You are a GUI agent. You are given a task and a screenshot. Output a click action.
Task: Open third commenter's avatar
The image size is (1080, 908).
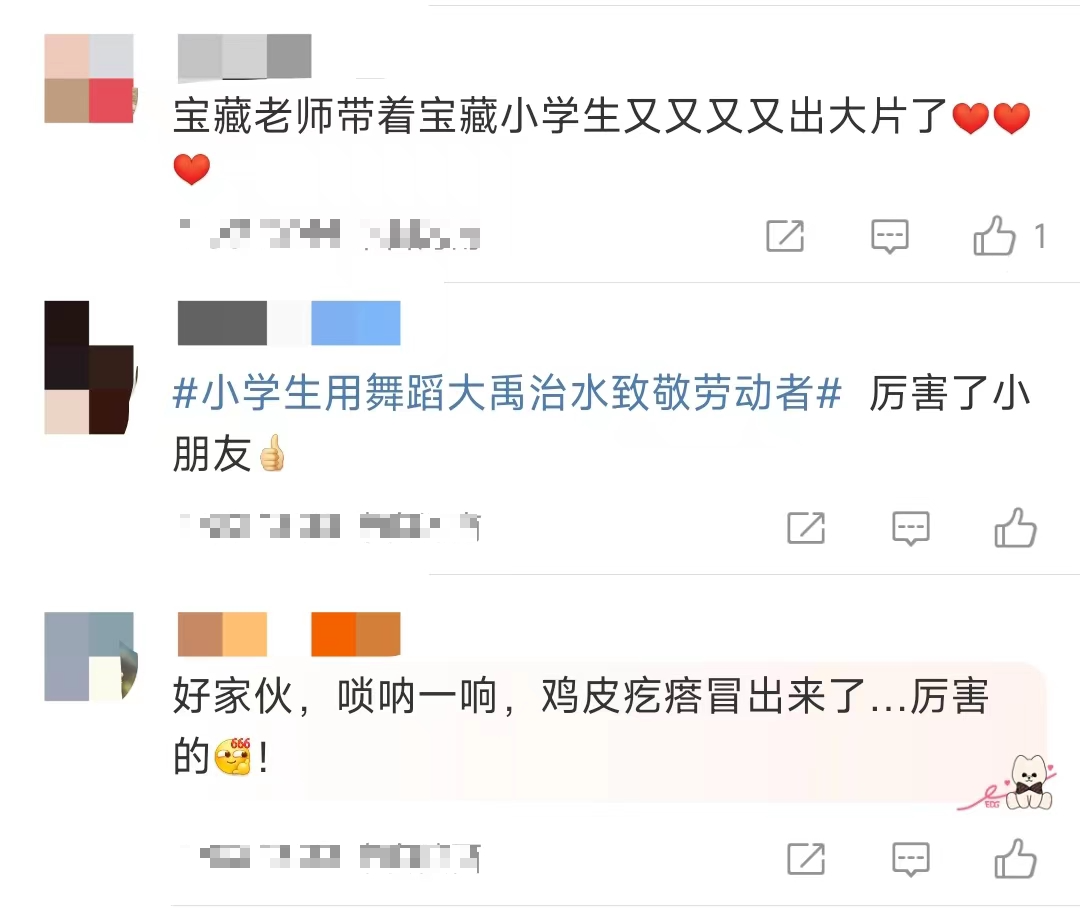pos(89,656)
